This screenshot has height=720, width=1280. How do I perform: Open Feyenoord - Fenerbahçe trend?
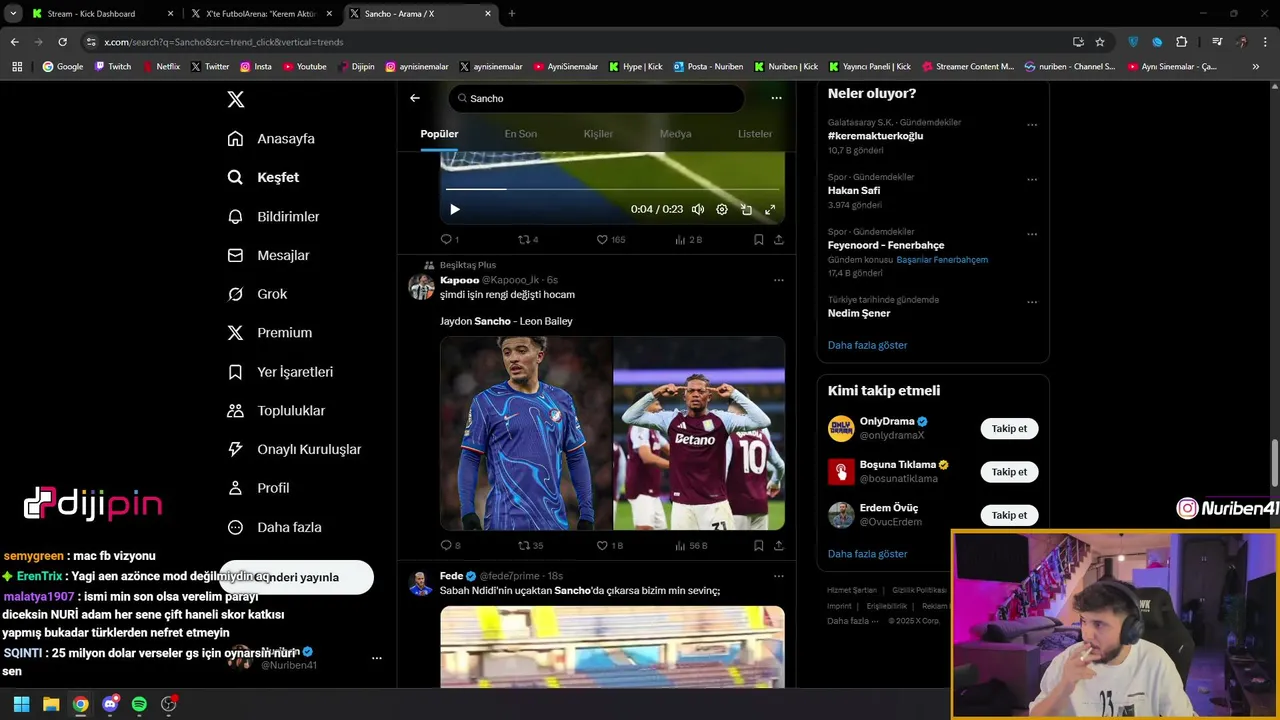click(x=886, y=245)
